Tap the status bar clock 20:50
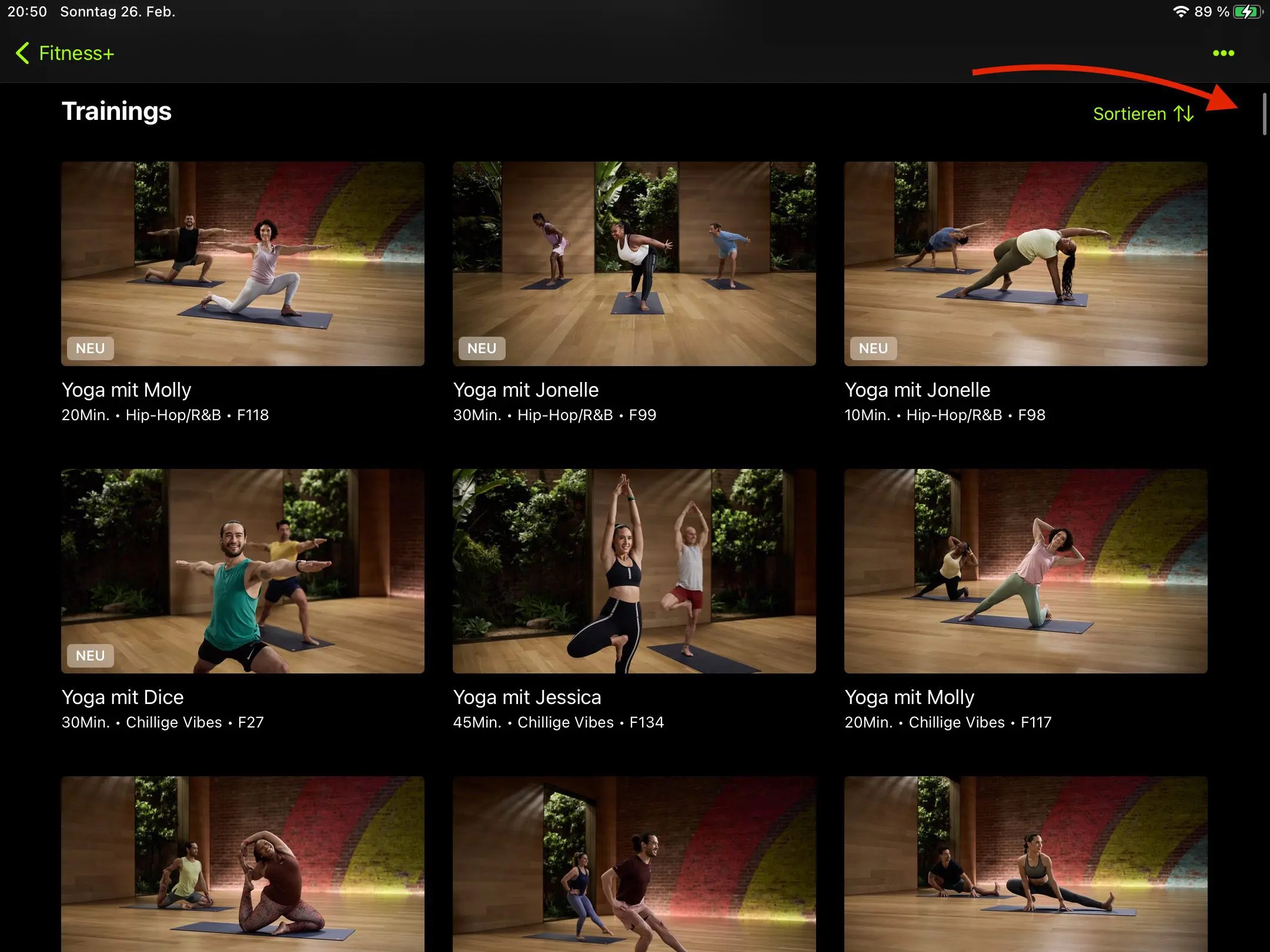This screenshot has width=1270, height=952. [x=27, y=12]
